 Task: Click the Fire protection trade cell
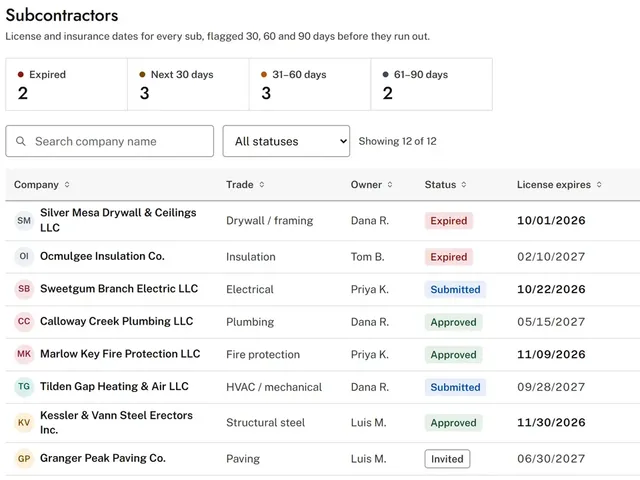pos(263,354)
